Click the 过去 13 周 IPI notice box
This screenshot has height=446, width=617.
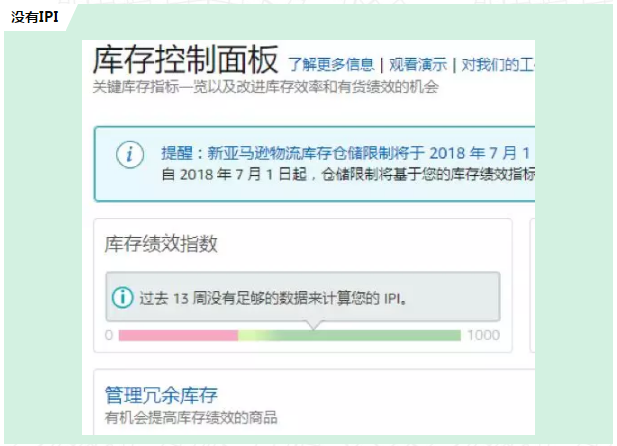tap(303, 297)
